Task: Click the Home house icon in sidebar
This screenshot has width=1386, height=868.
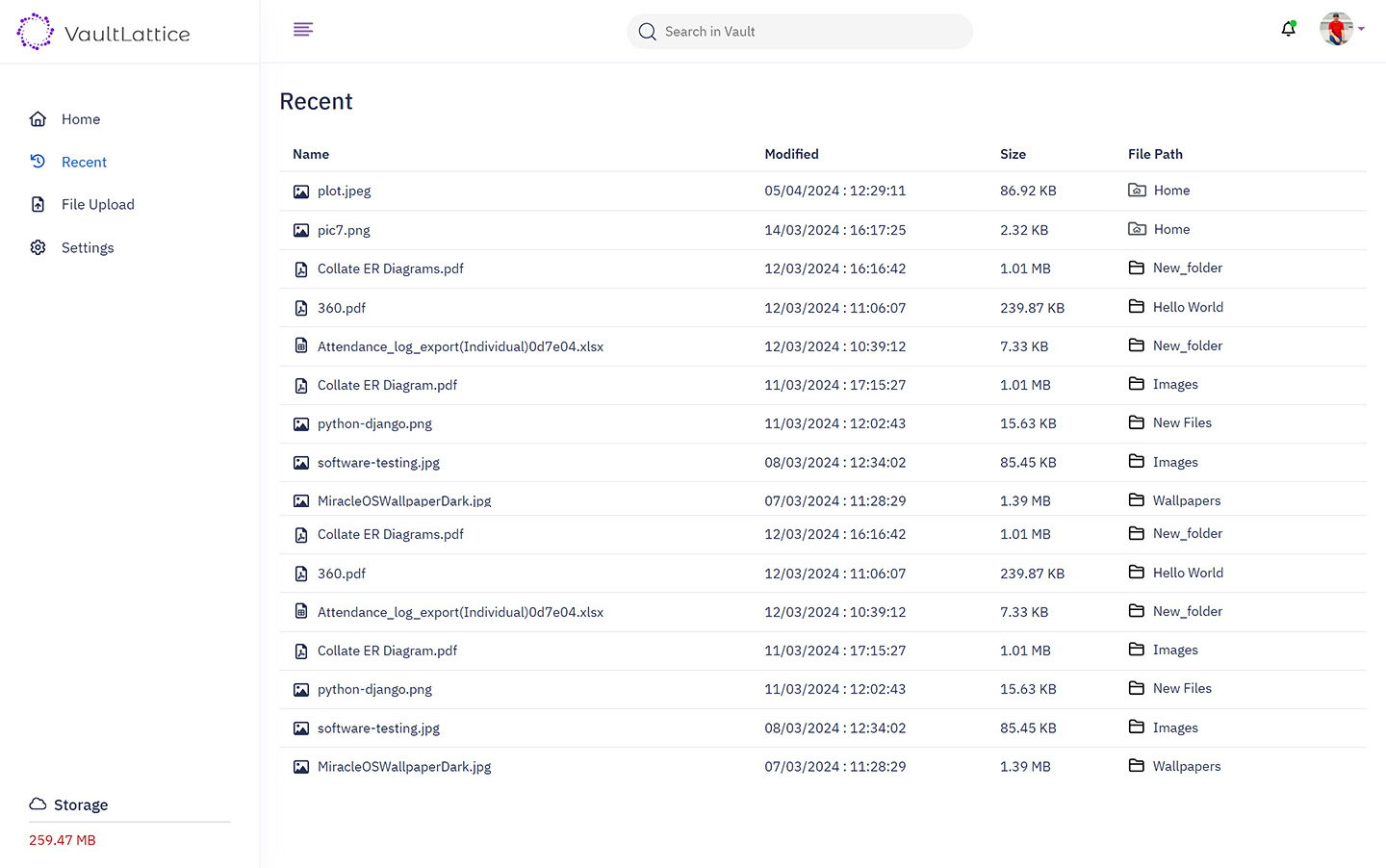Action: click(x=38, y=119)
